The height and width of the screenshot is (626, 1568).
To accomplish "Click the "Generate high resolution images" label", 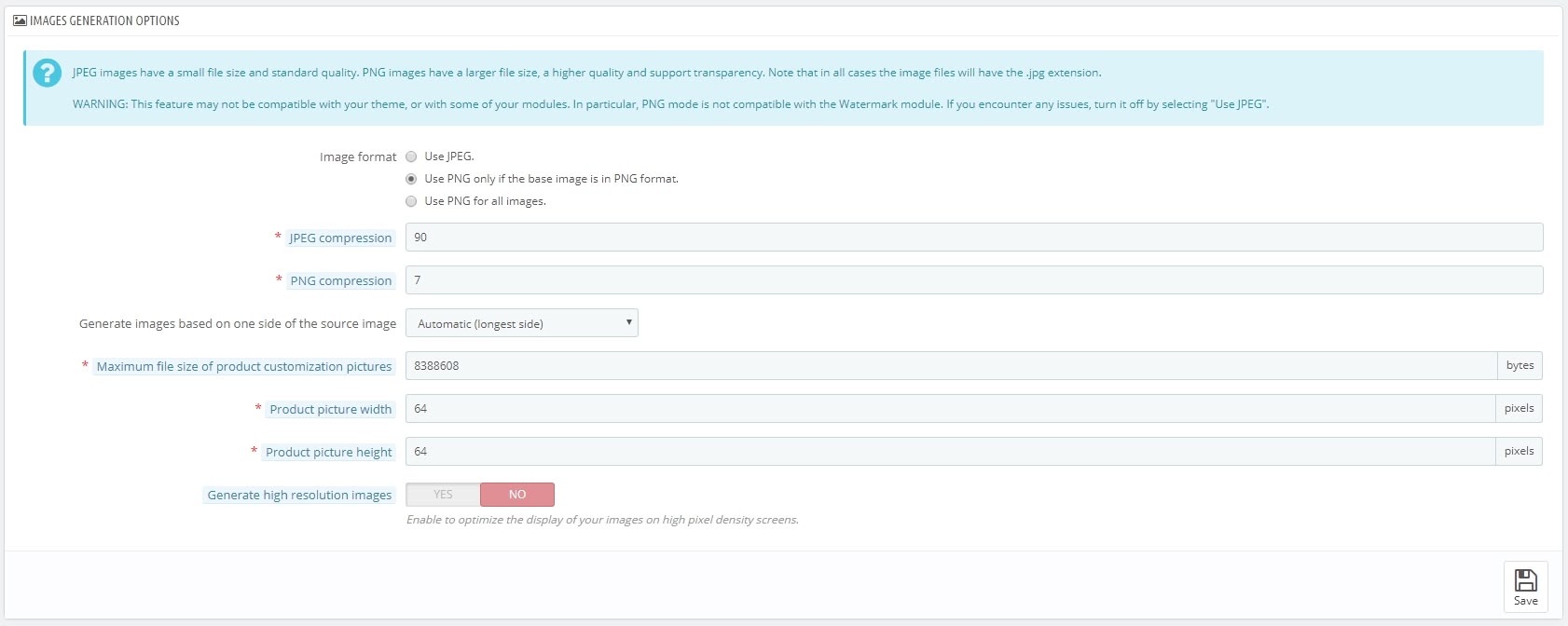I will click(x=299, y=496).
